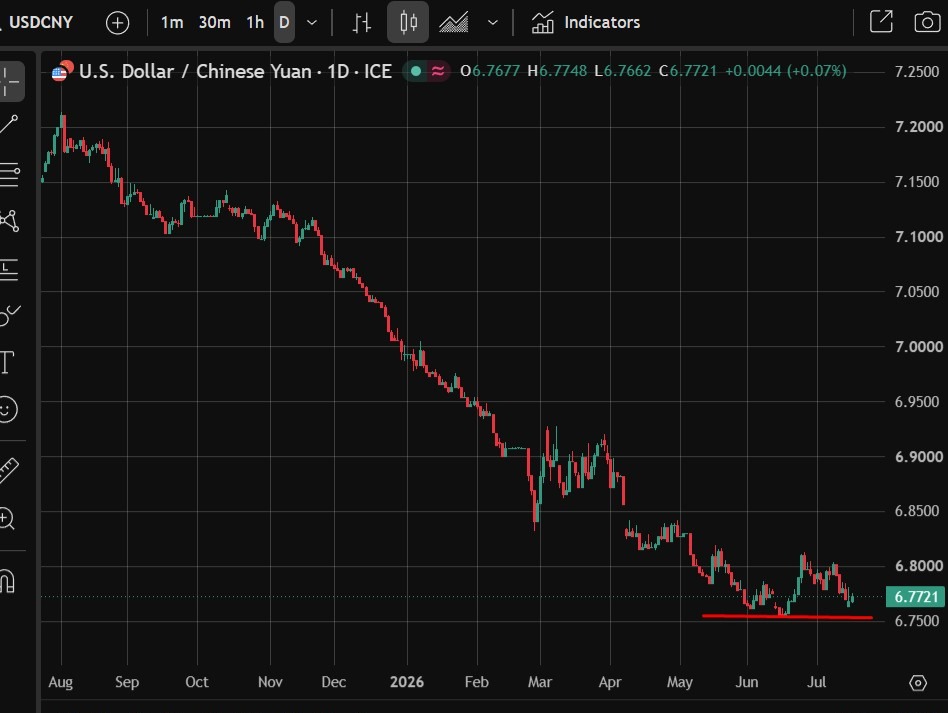This screenshot has width=948, height=713.
Task: Click the pink data update indicator
Action: [438, 71]
